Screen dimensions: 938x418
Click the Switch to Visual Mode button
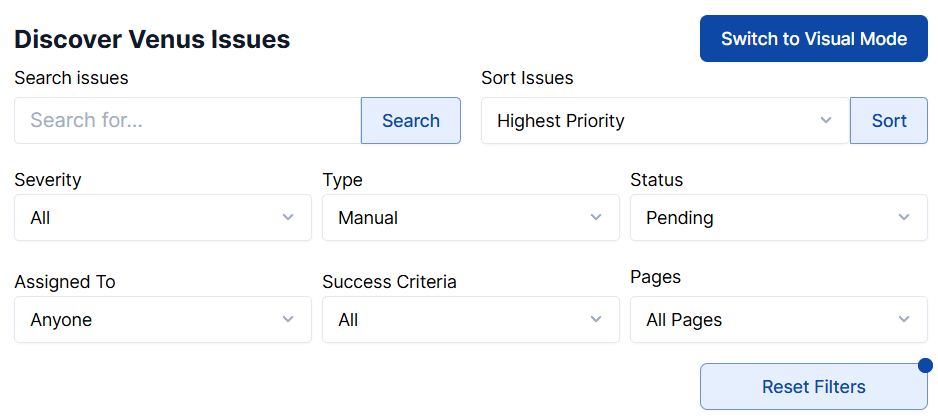(x=813, y=39)
